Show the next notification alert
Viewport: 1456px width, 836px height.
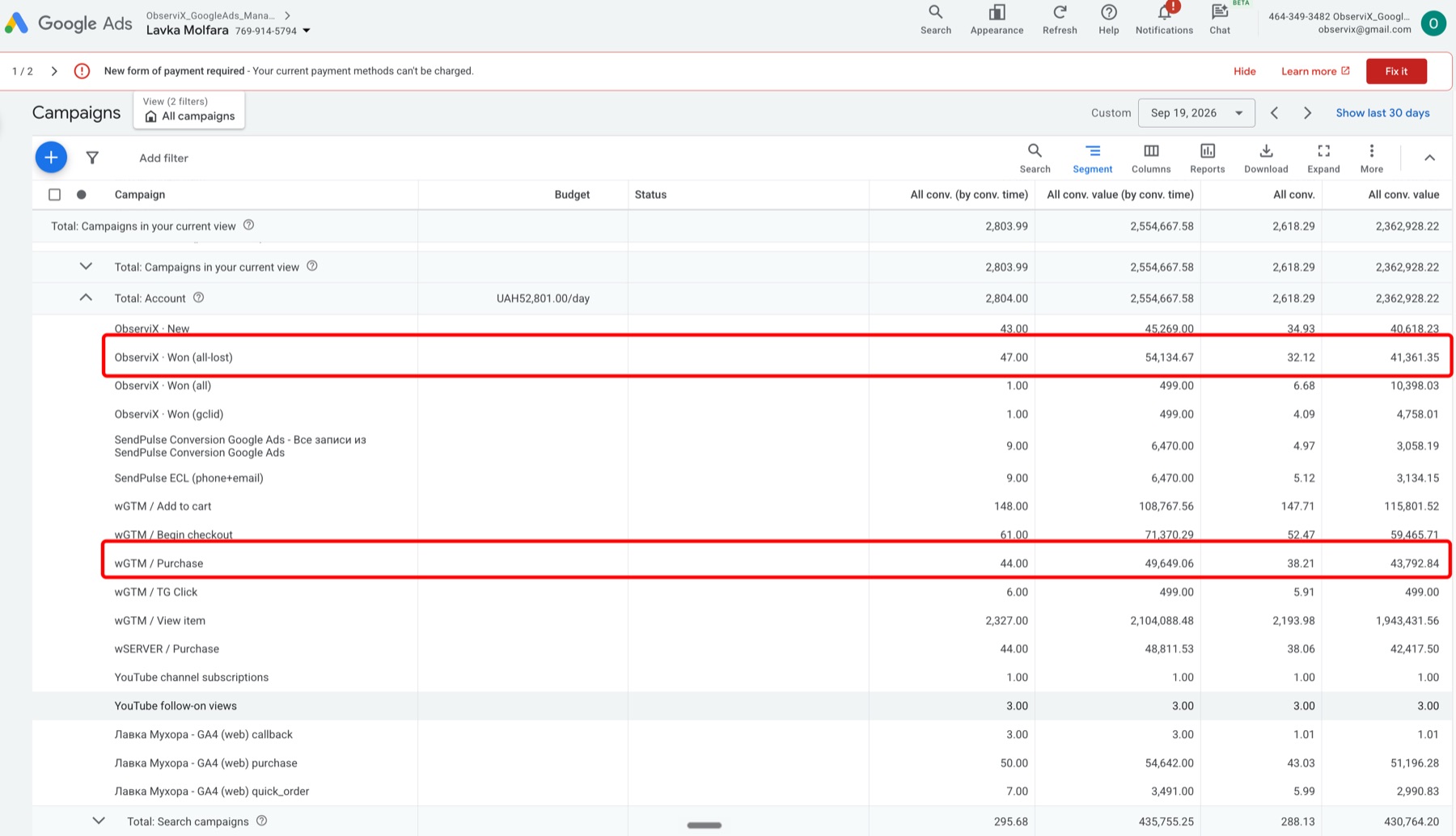point(54,71)
